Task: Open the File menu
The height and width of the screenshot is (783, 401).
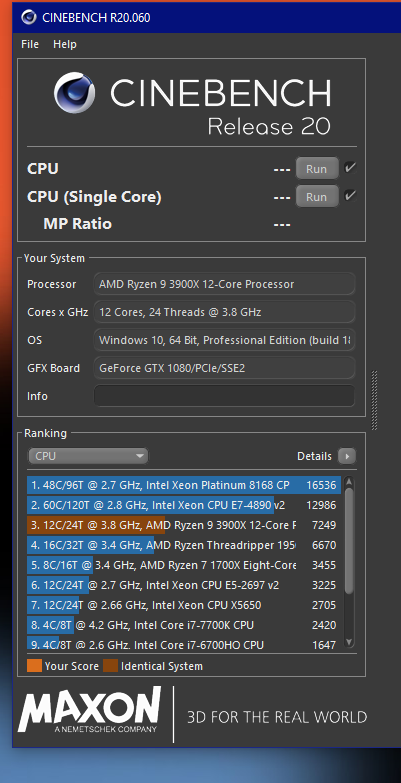Action: pos(30,44)
